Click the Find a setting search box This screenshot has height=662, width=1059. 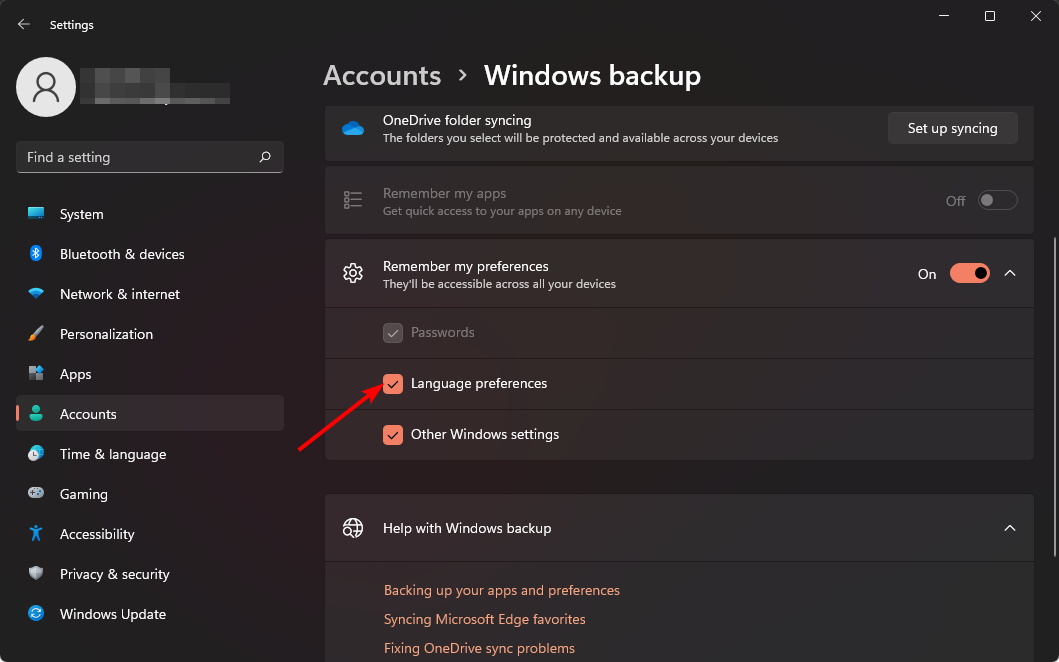point(140,157)
